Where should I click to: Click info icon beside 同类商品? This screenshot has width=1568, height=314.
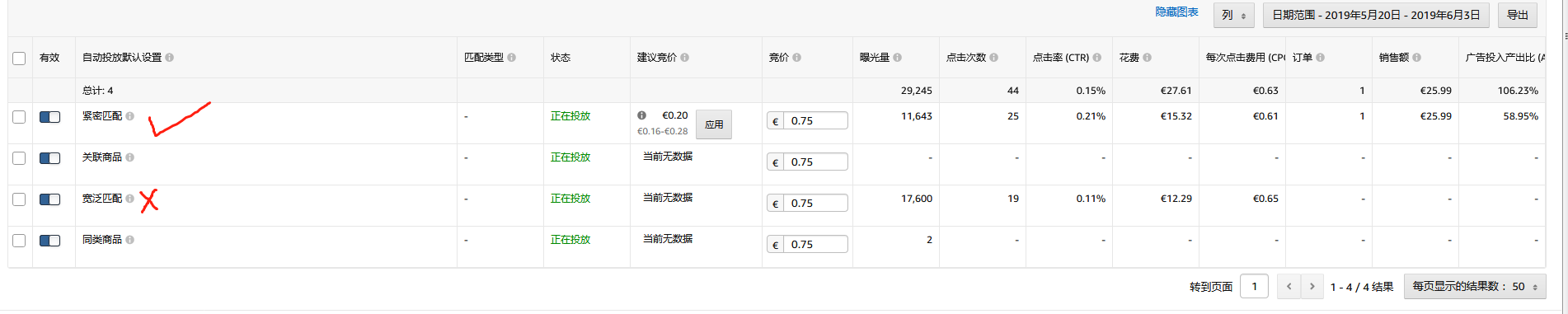129,240
